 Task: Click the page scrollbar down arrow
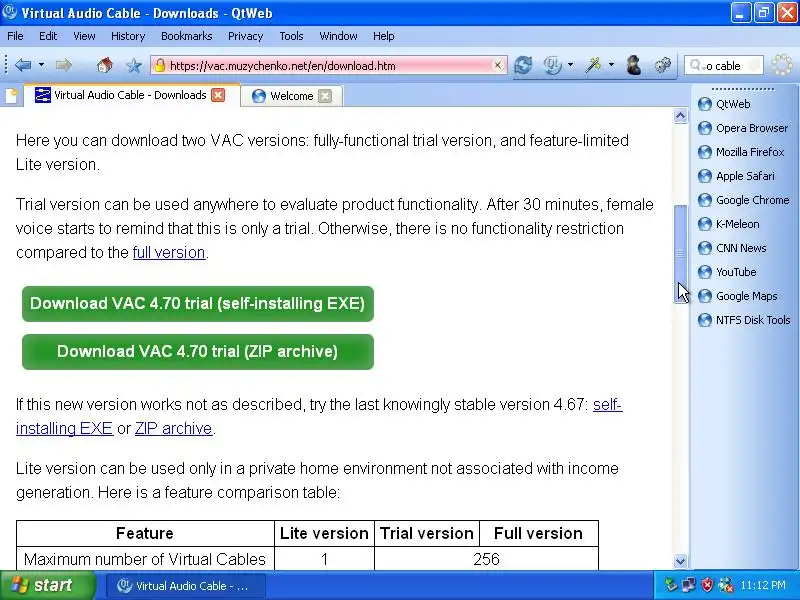[680, 561]
